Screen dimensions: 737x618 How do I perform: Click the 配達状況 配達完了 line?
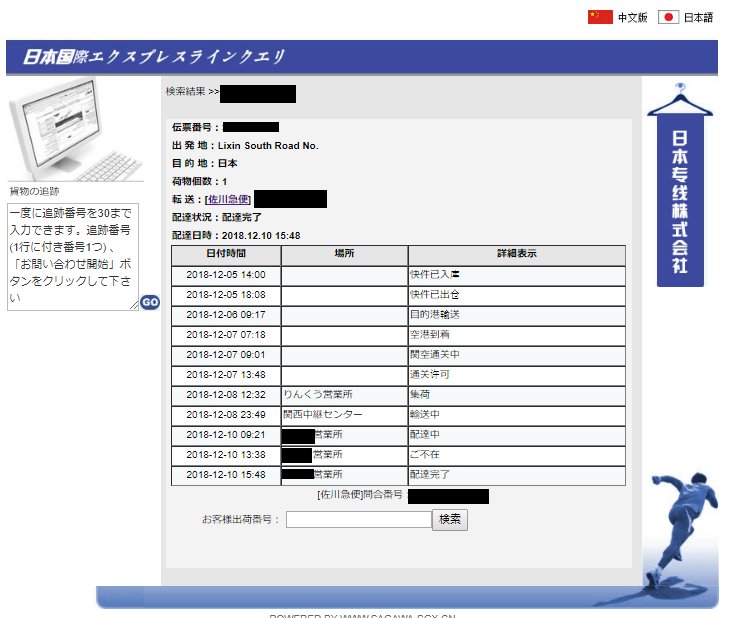[217, 218]
